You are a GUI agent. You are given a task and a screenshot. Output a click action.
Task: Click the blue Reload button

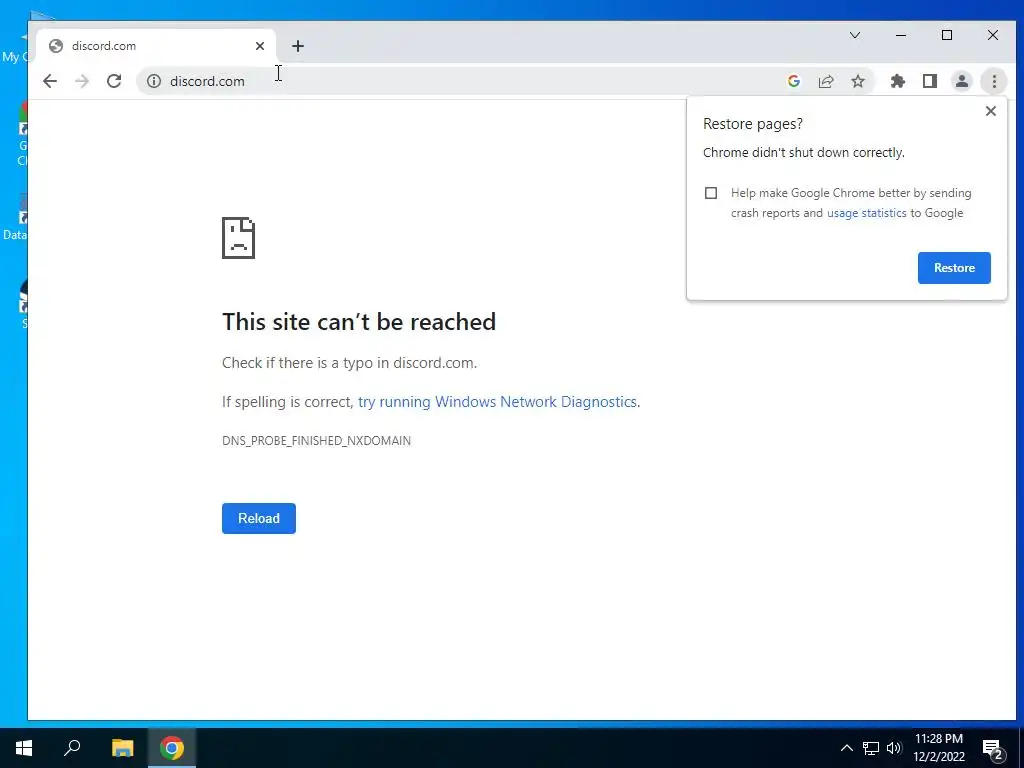coord(259,519)
